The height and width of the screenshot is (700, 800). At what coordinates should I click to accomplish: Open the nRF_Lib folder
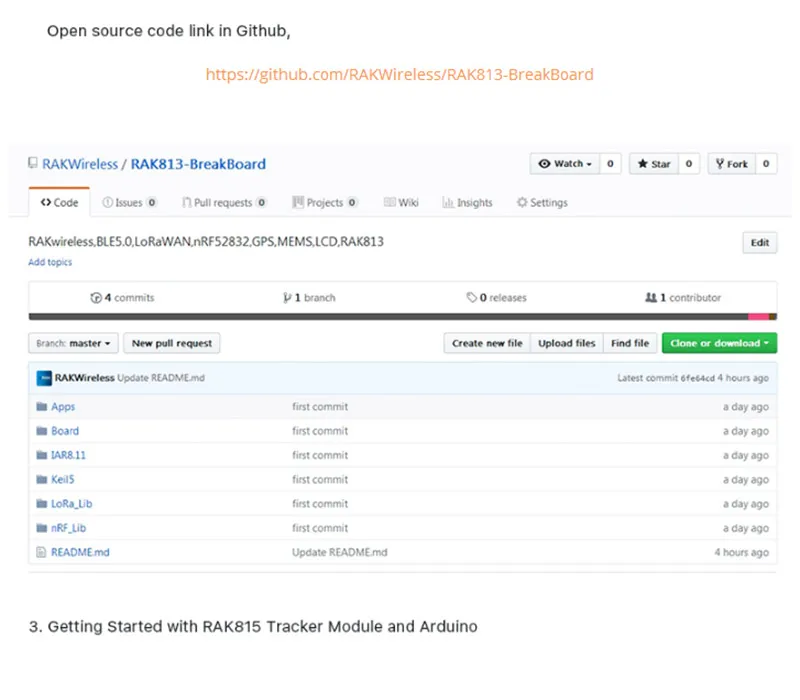[x=69, y=528]
